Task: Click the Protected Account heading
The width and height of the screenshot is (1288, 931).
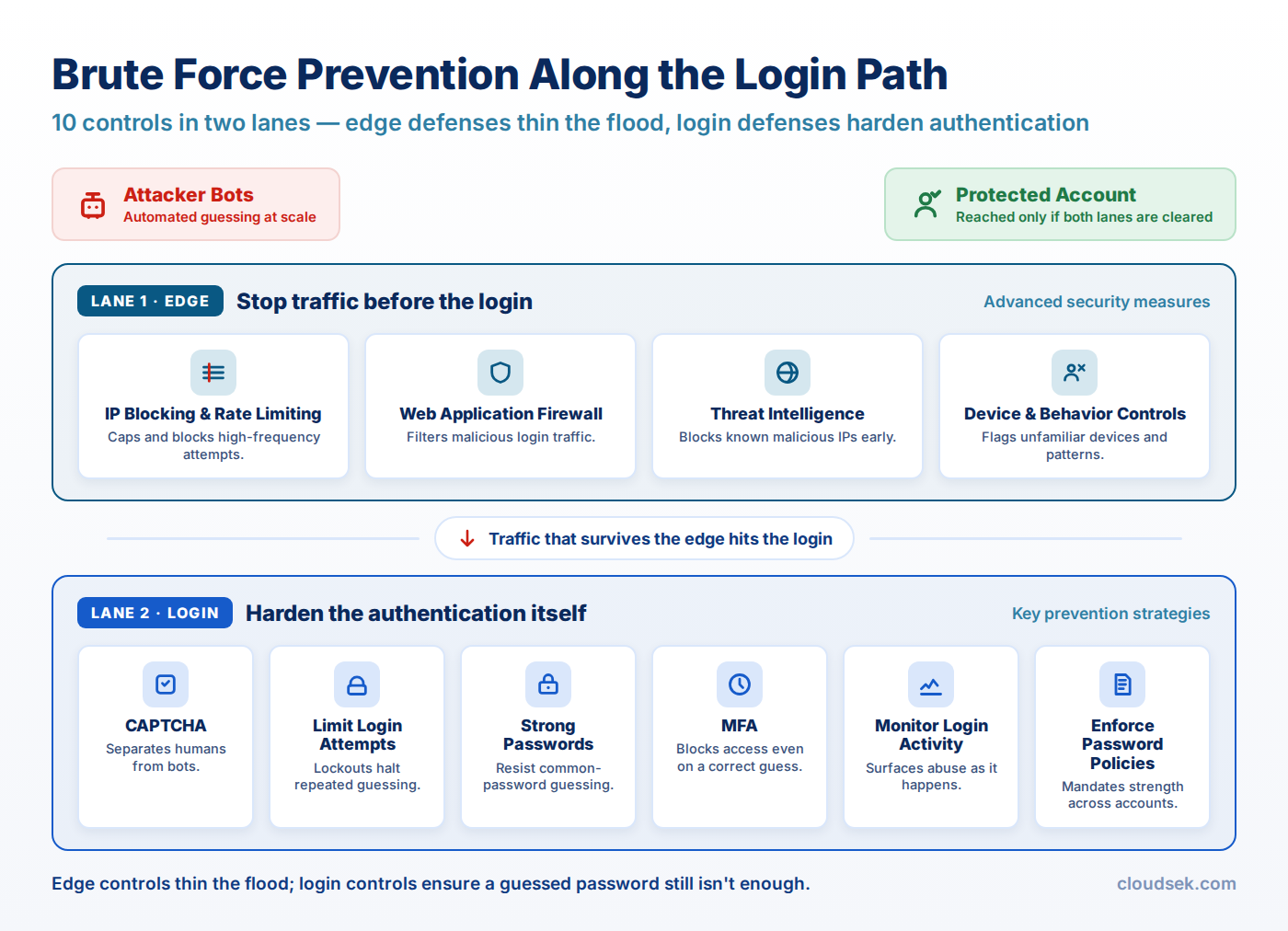Action: point(1045,195)
